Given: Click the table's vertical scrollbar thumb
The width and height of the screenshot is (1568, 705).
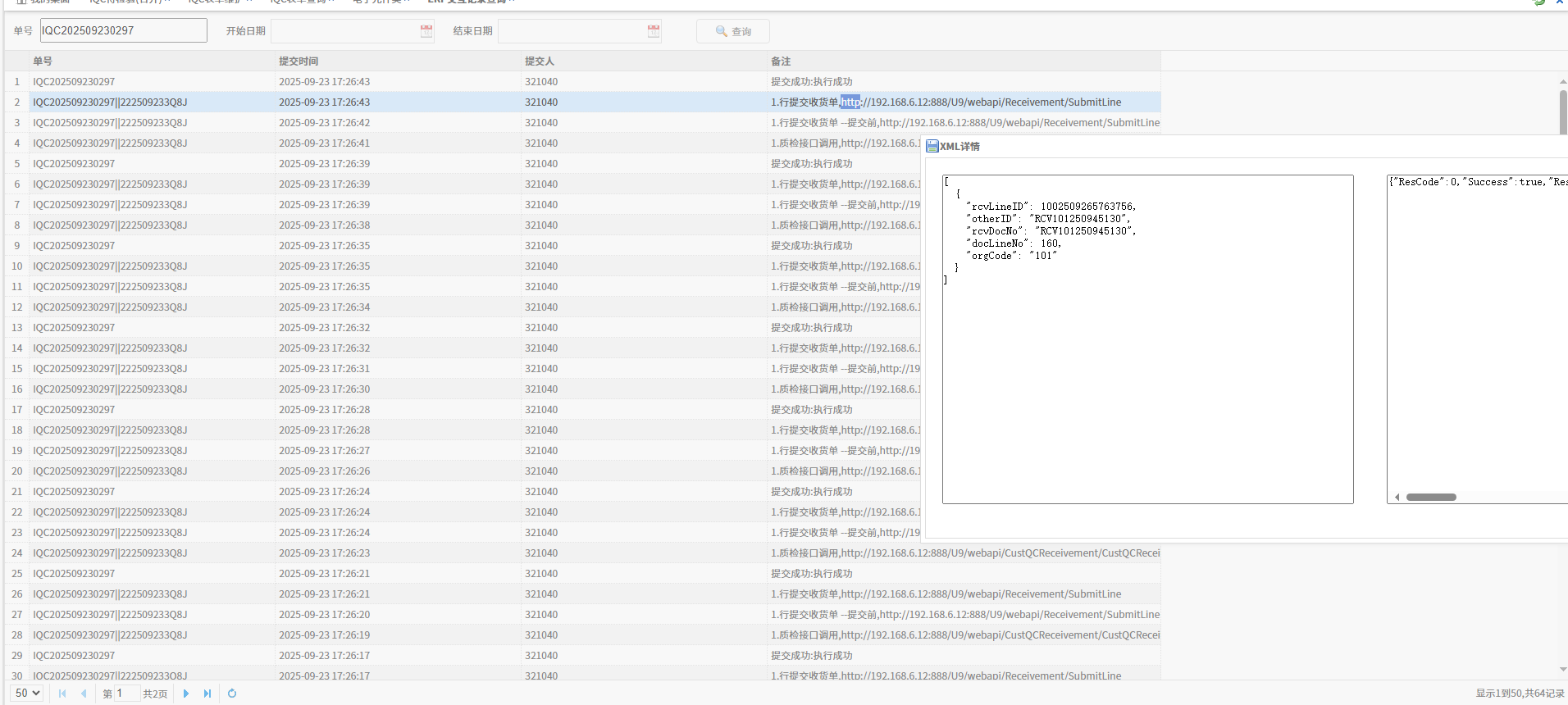Looking at the screenshot, I should click(1563, 111).
